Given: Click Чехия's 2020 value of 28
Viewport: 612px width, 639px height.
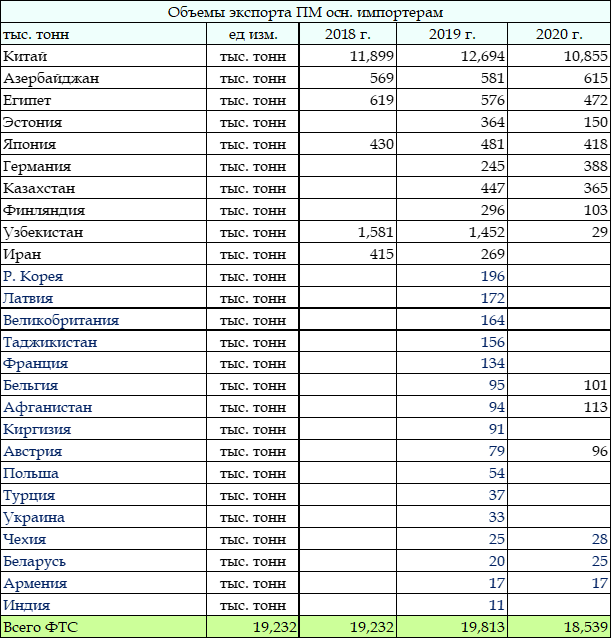Looking at the screenshot, I should [599, 540].
